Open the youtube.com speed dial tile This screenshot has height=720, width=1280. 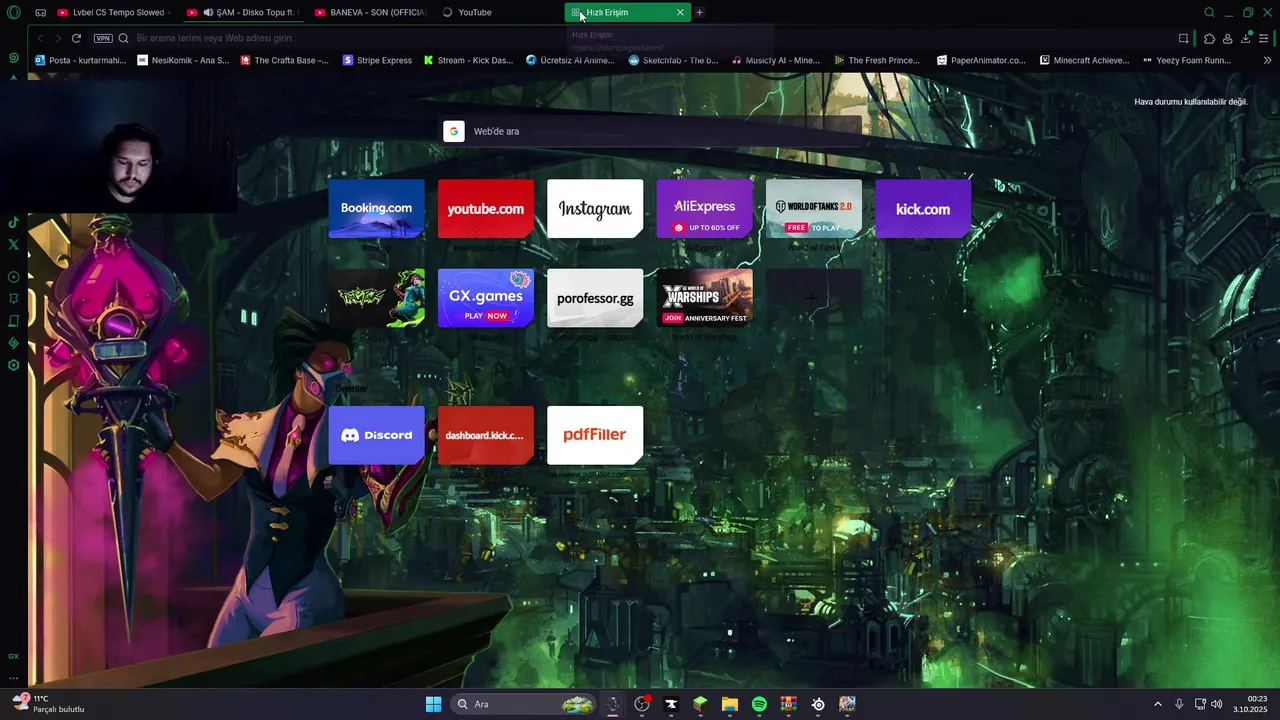pyautogui.click(x=485, y=208)
